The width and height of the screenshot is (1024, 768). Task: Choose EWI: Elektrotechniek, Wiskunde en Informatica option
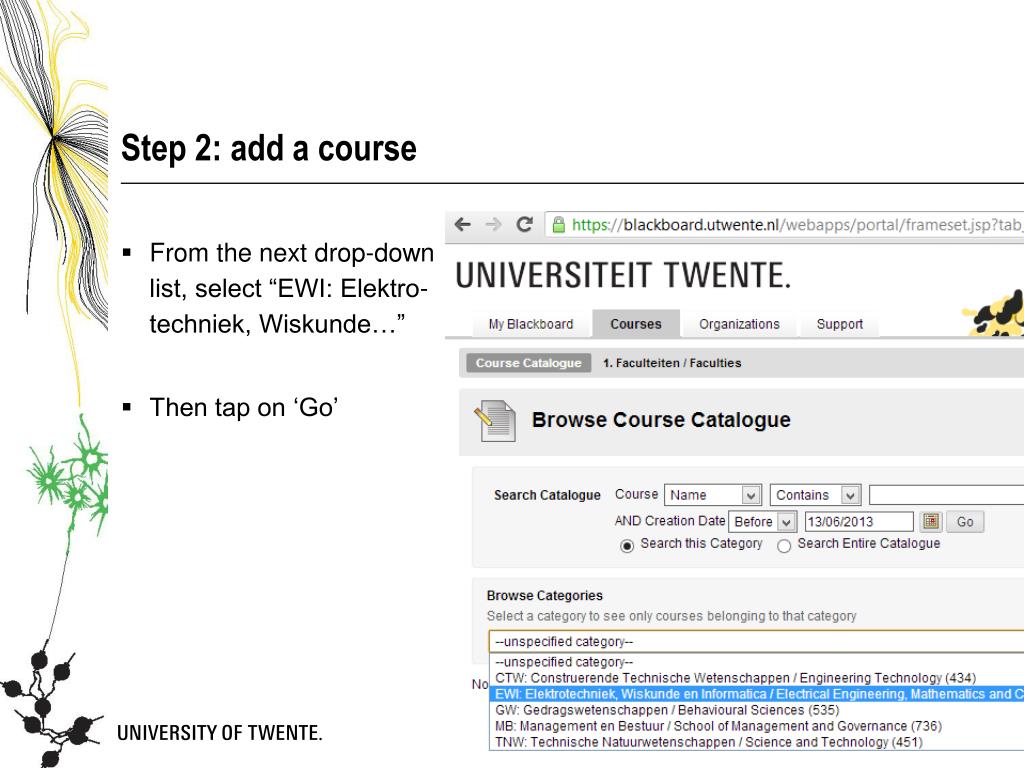[x=757, y=694]
